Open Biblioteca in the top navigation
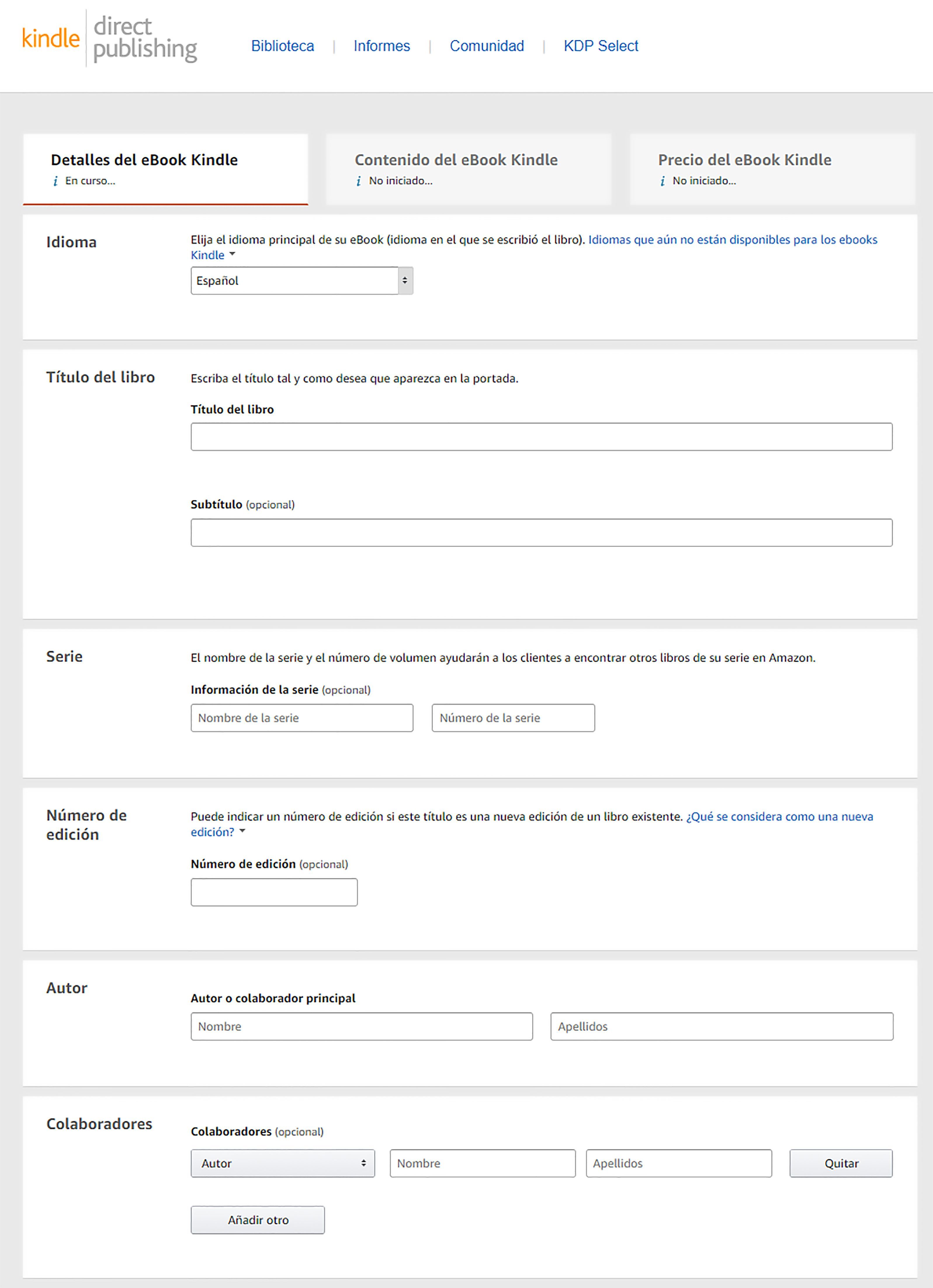This screenshot has width=933, height=1288. pos(282,46)
